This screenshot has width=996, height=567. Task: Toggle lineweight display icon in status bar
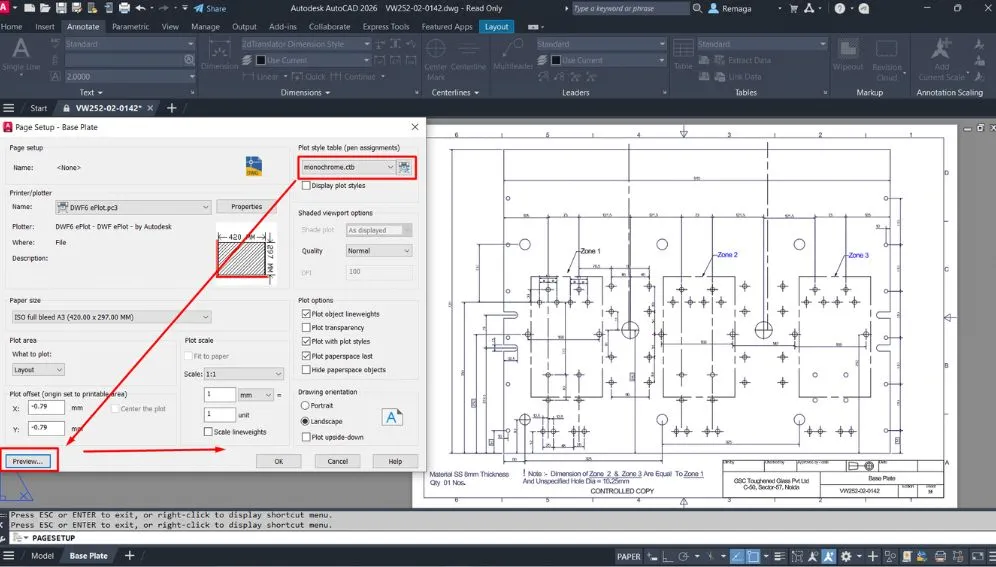(x=779, y=556)
